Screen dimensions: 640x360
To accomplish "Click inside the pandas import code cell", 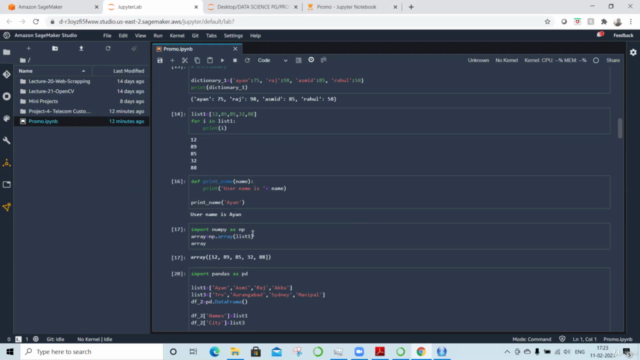I will coord(399,299).
